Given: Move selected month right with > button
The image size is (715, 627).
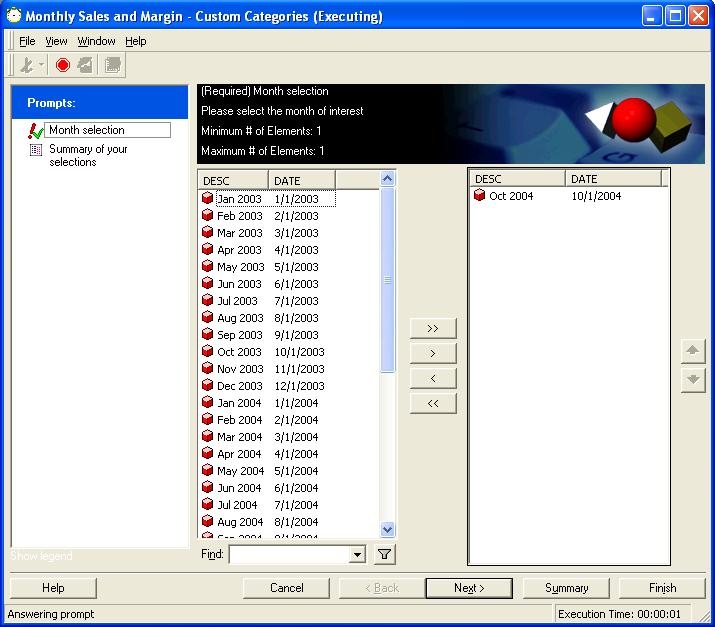Looking at the screenshot, I should tap(433, 353).
